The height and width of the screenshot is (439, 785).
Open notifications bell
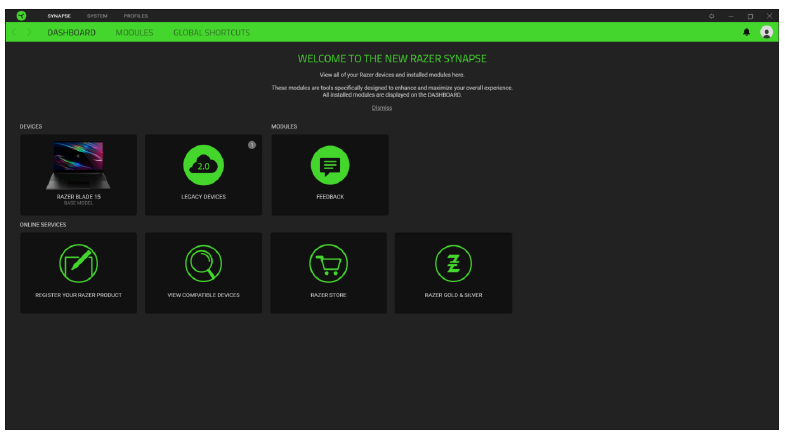tap(746, 32)
